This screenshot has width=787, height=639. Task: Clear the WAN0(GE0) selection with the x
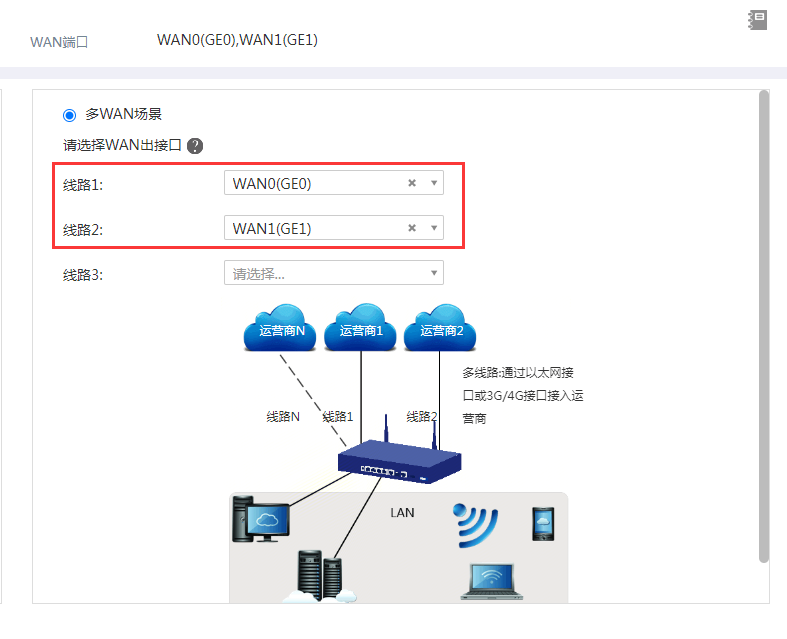pyautogui.click(x=412, y=183)
